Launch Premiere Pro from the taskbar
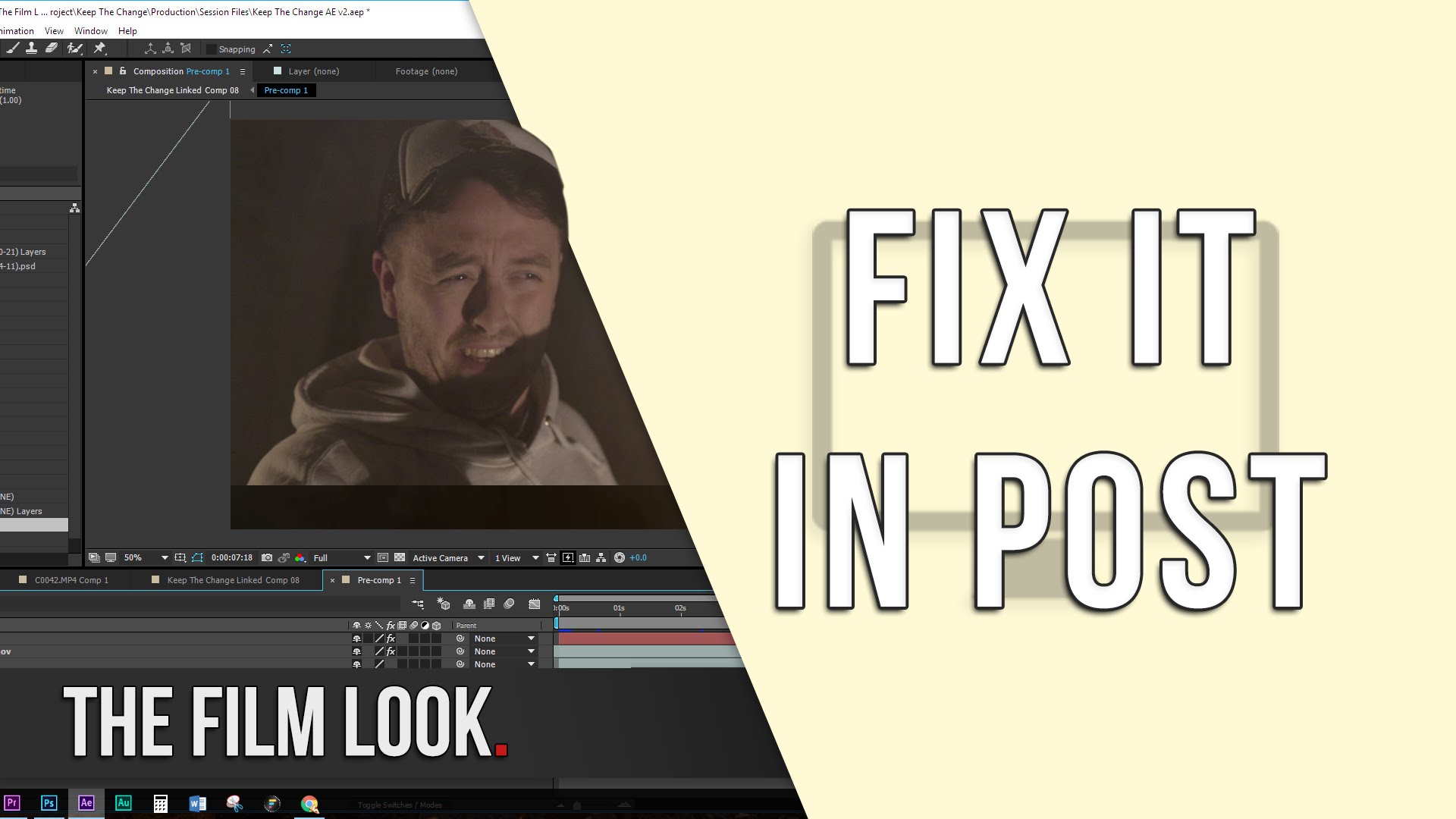 pos(12,803)
